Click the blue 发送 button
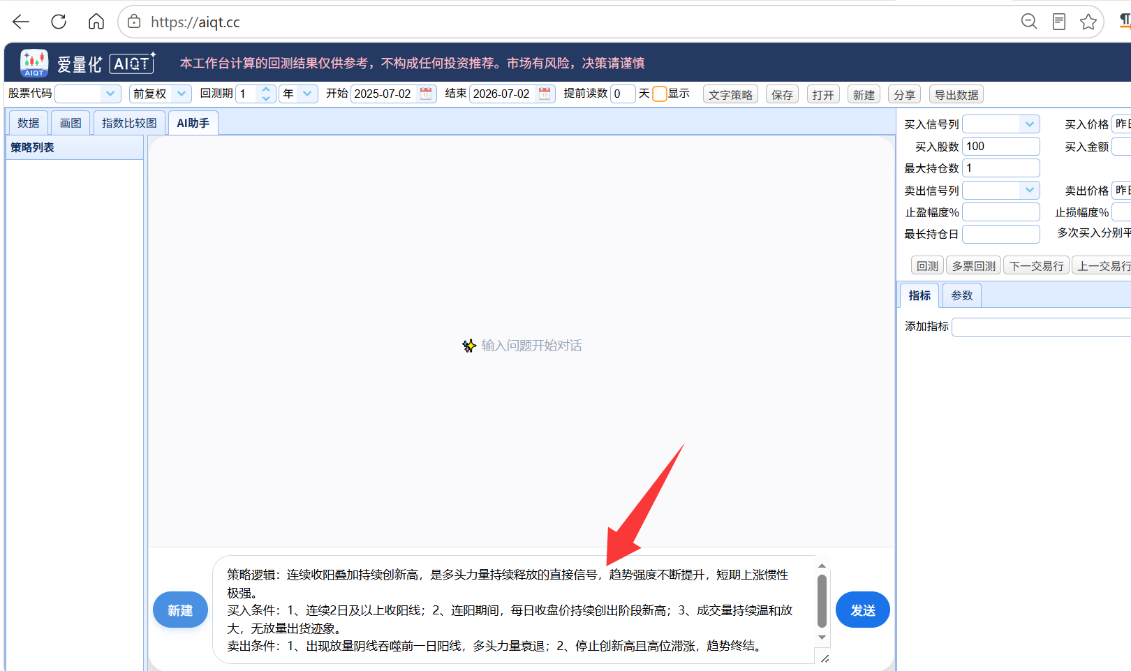Image resolution: width=1131 pixels, height=671 pixels. [863, 610]
